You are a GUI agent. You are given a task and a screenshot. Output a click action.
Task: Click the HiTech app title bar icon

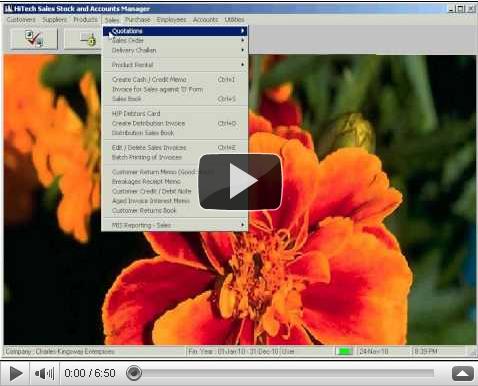point(8,9)
